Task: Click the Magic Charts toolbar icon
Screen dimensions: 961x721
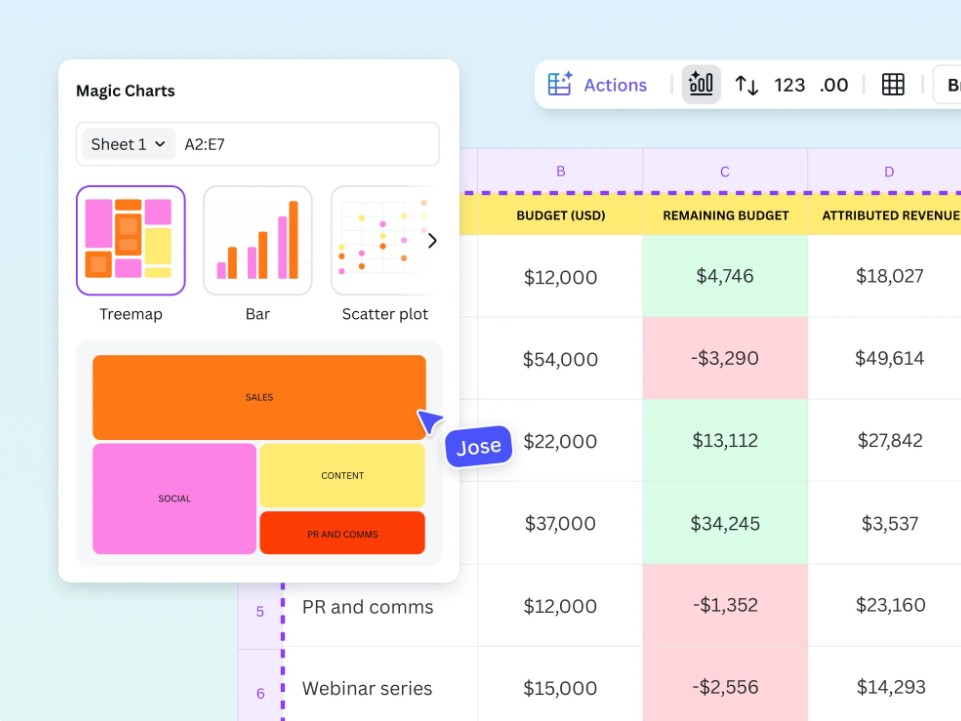Action: (x=701, y=84)
